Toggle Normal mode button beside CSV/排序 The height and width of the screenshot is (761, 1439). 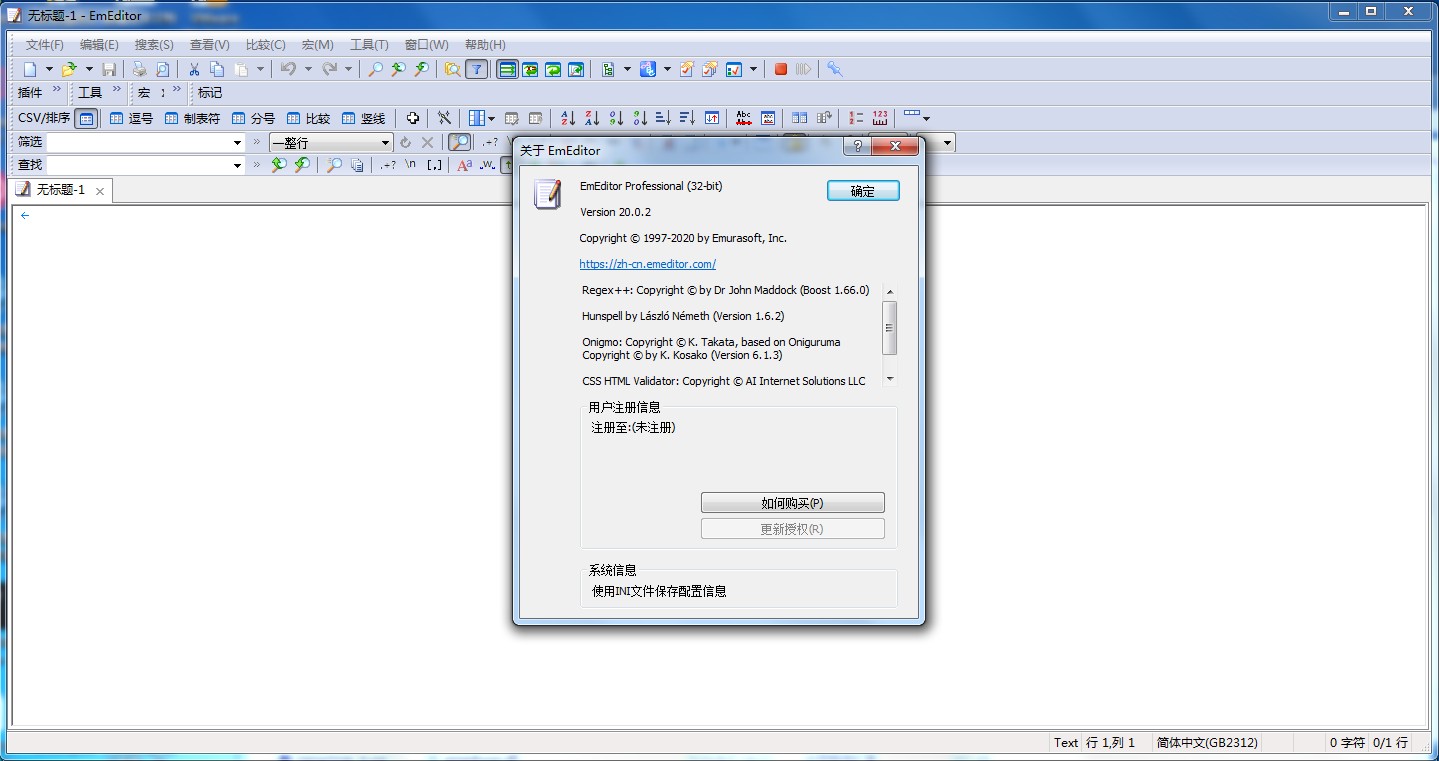[87, 118]
